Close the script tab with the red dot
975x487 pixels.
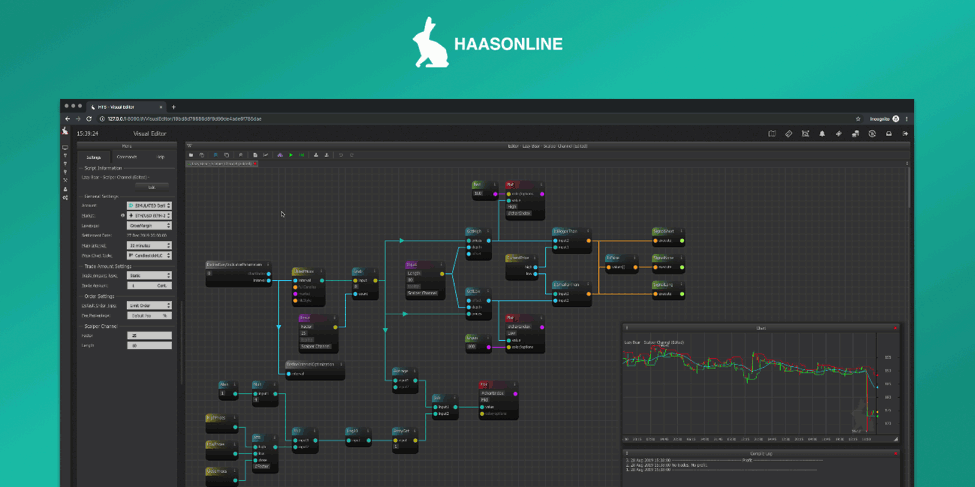(x=255, y=164)
